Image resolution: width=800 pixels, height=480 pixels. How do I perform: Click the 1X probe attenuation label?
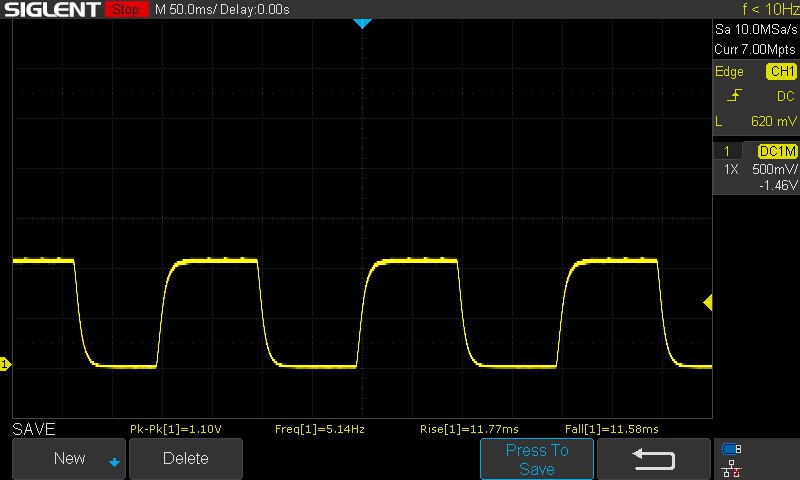731,169
